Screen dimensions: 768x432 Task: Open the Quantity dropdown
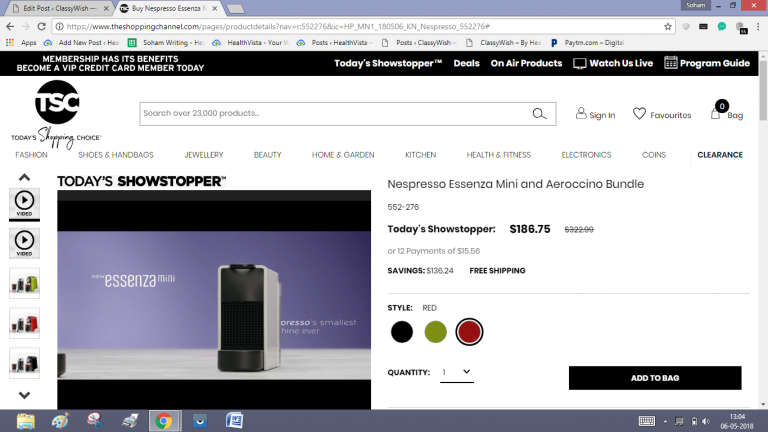(456, 373)
